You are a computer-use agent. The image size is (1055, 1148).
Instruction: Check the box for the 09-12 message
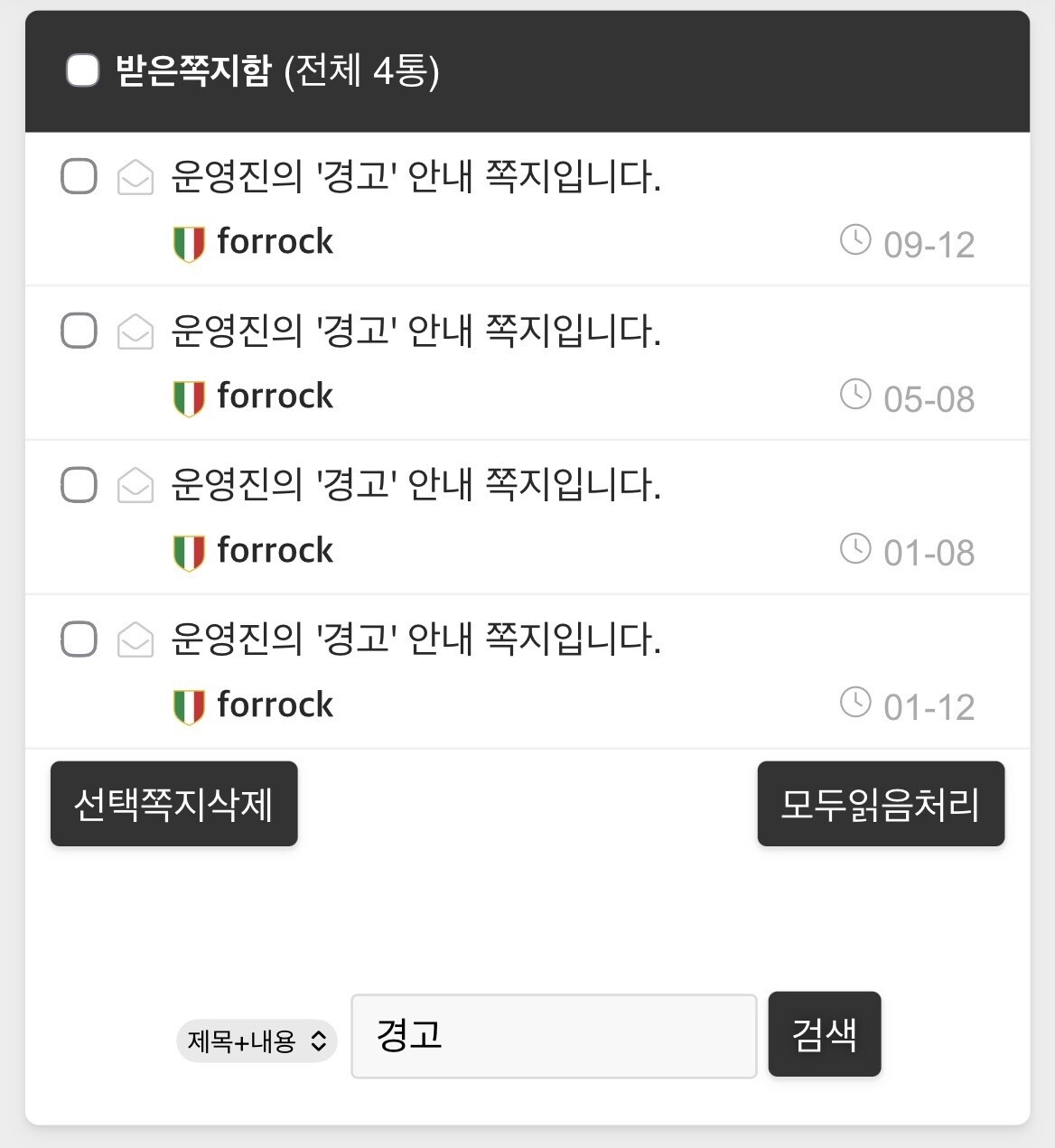click(x=79, y=176)
